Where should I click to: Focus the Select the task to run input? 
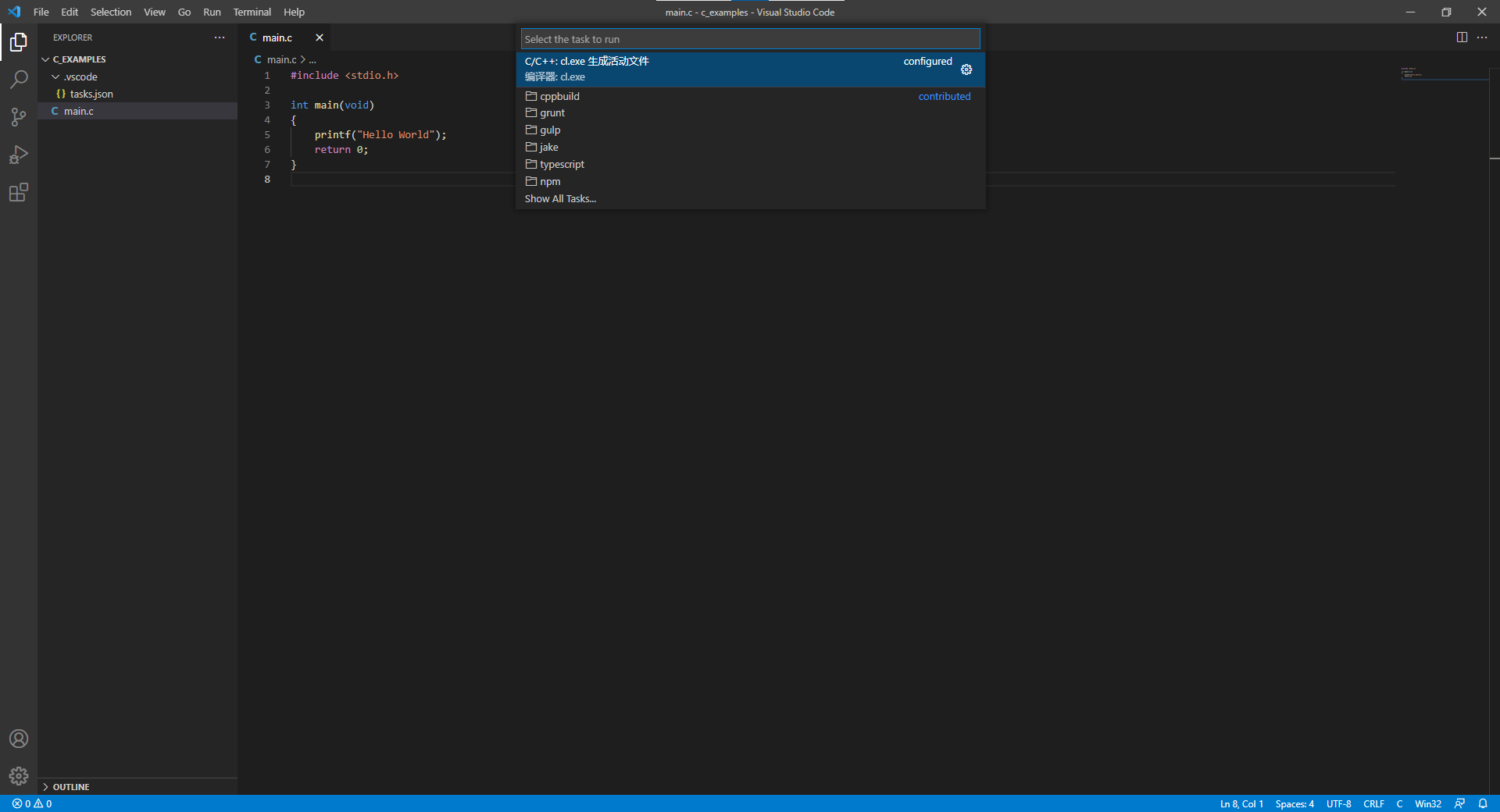tap(750, 39)
